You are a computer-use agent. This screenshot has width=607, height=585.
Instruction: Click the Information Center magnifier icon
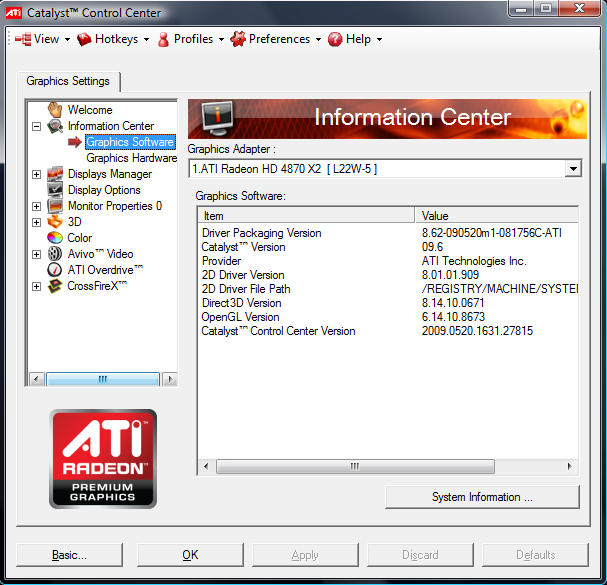click(x=55, y=126)
